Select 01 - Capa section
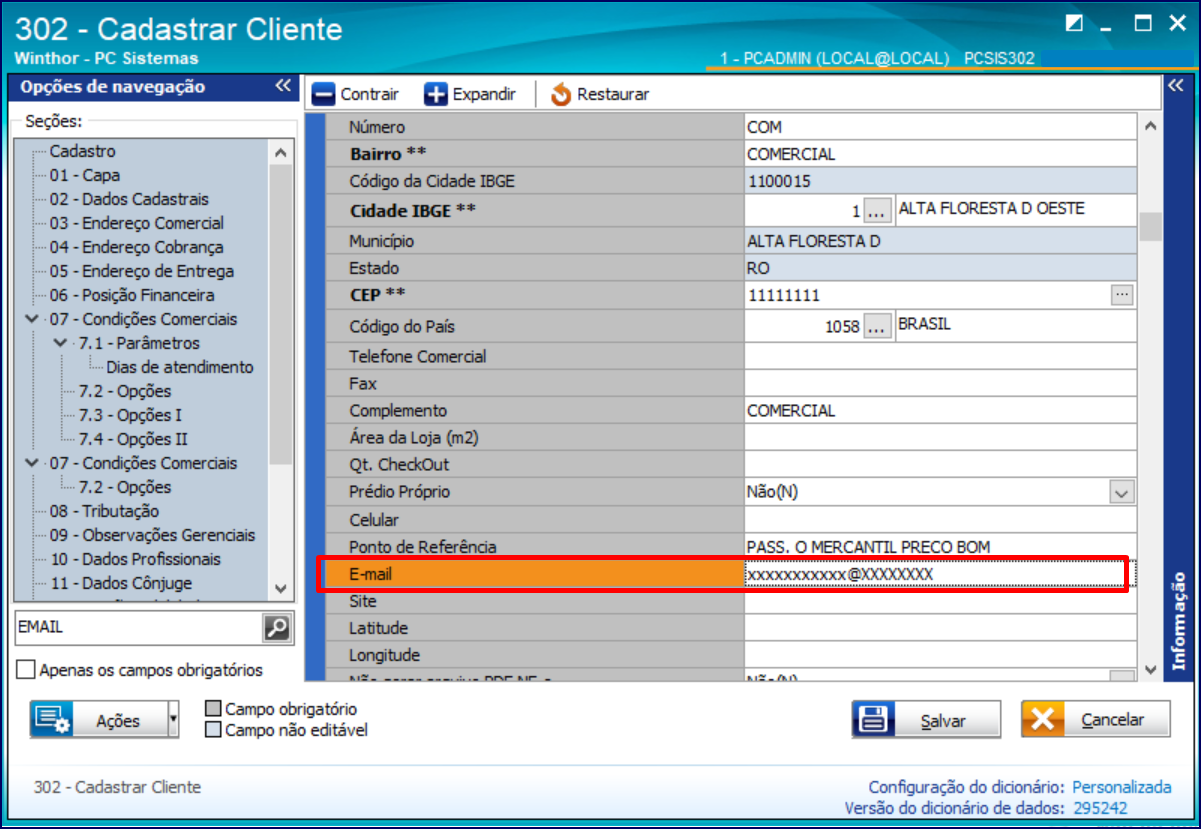The image size is (1201, 829). click(85, 175)
